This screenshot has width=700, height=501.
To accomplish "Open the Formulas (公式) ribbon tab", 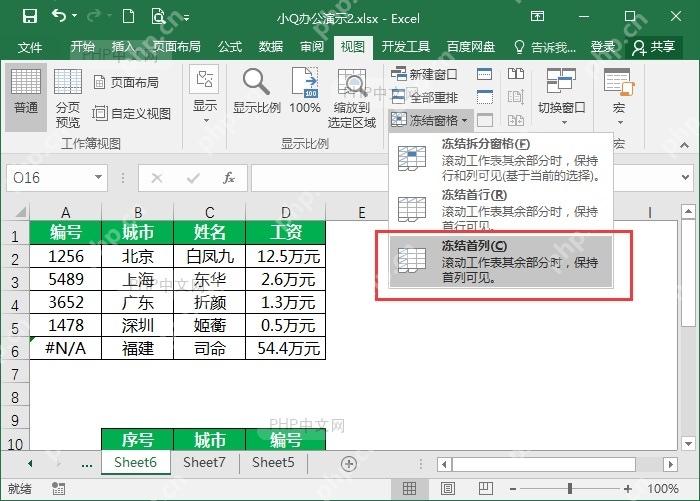I will (230, 46).
